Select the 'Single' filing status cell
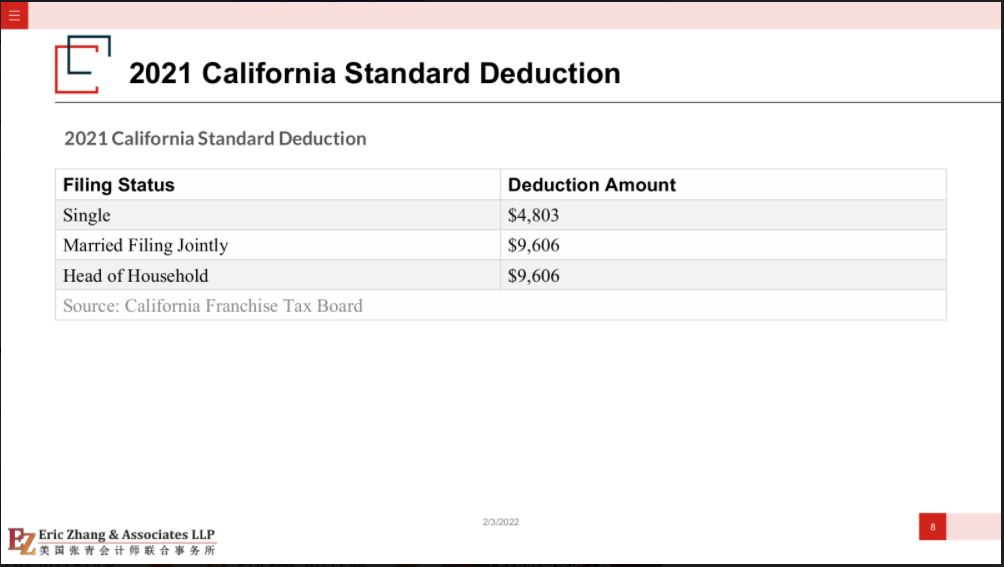The width and height of the screenshot is (1004, 567). (278, 215)
